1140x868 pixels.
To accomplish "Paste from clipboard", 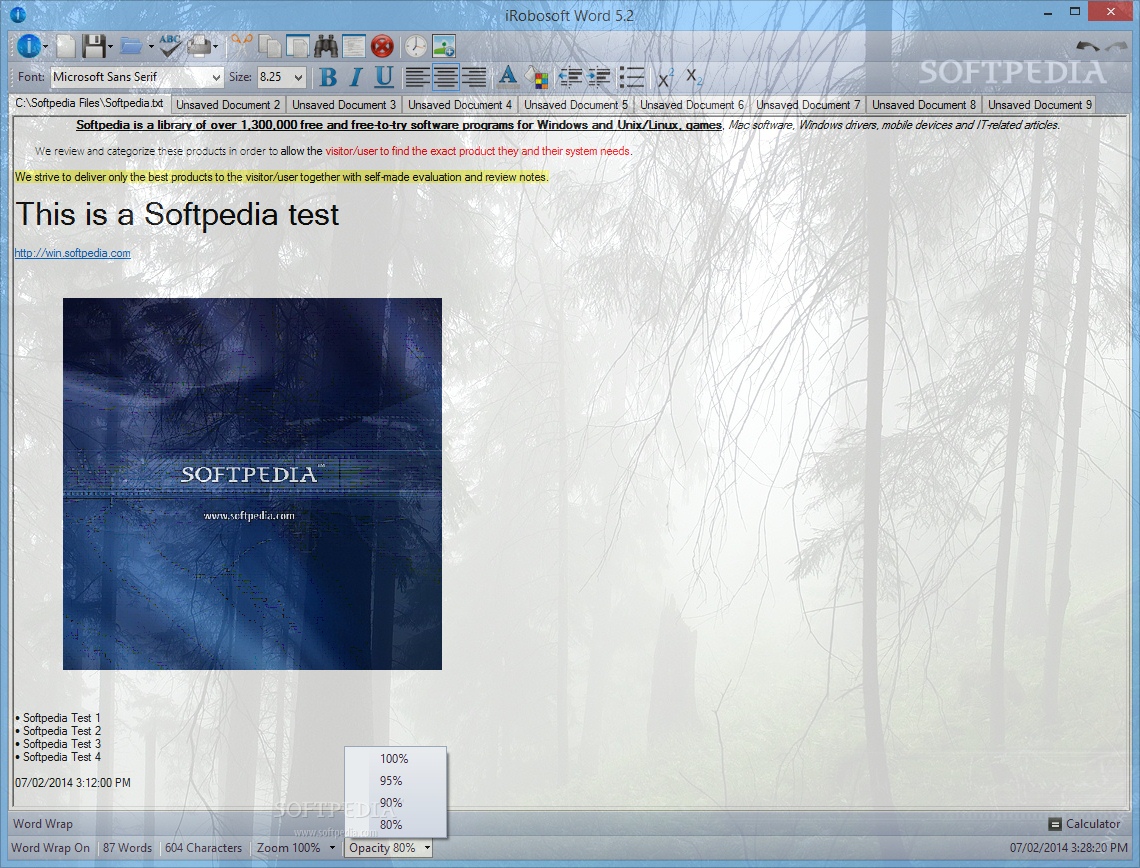I will [x=297, y=47].
